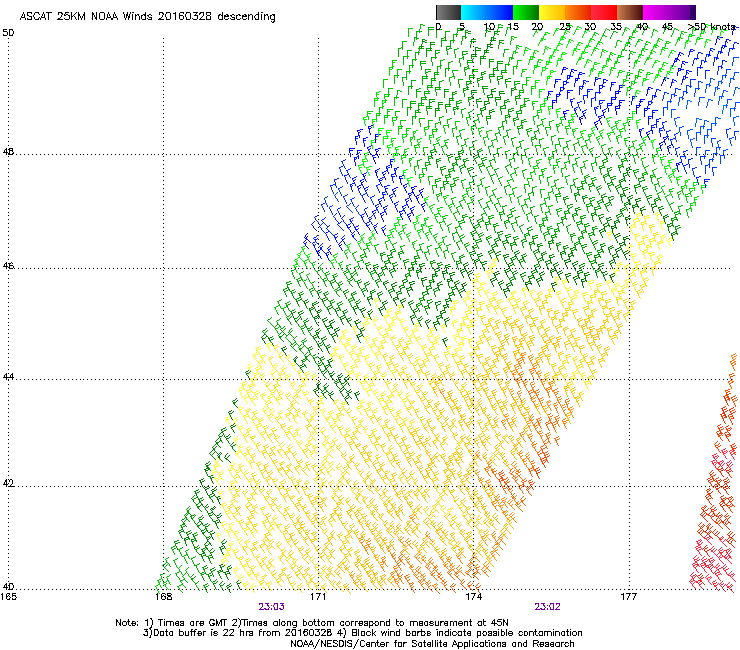Click the red 30-35 knots color segment

point(604,12)
